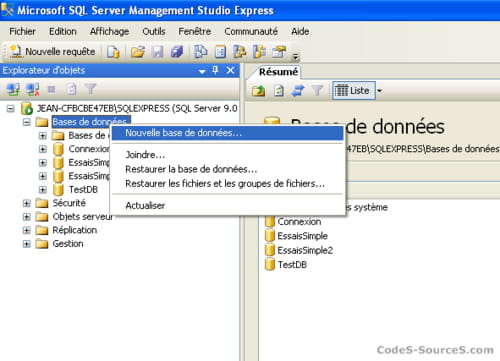Click the Object Explorer toolbar icon
This screenshot has width=500, height=361.
[240, 52]
